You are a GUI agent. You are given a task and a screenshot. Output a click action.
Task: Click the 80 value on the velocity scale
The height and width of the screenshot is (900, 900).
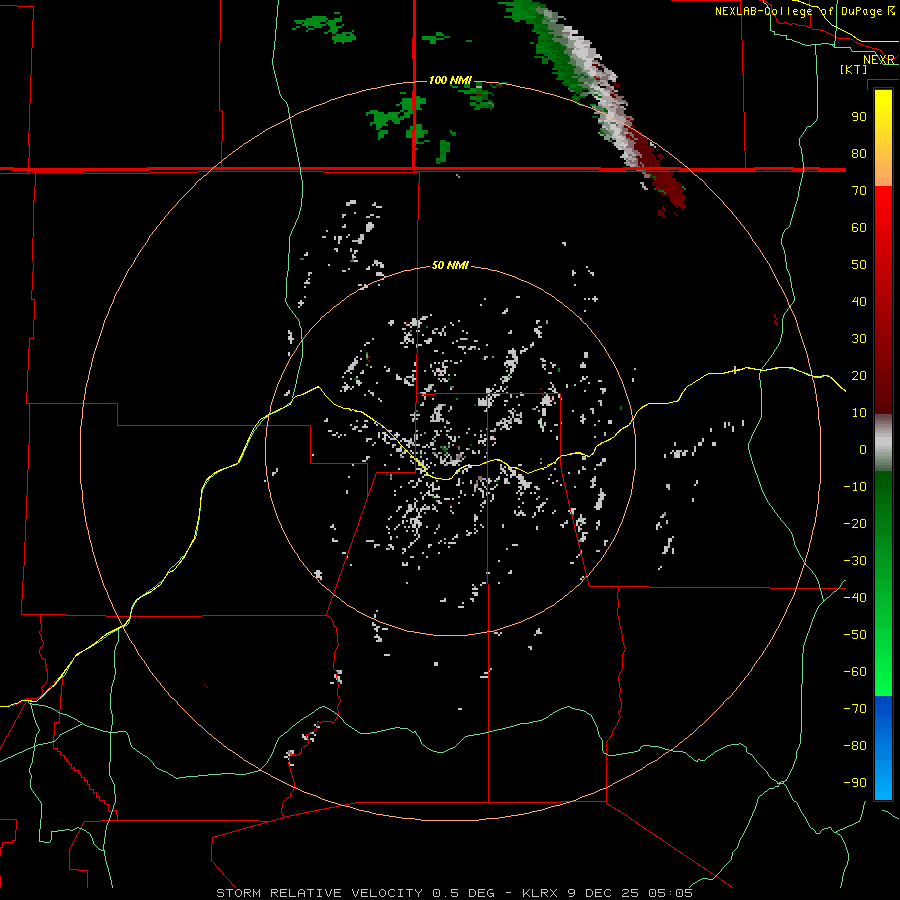click(x=859, y=153)
